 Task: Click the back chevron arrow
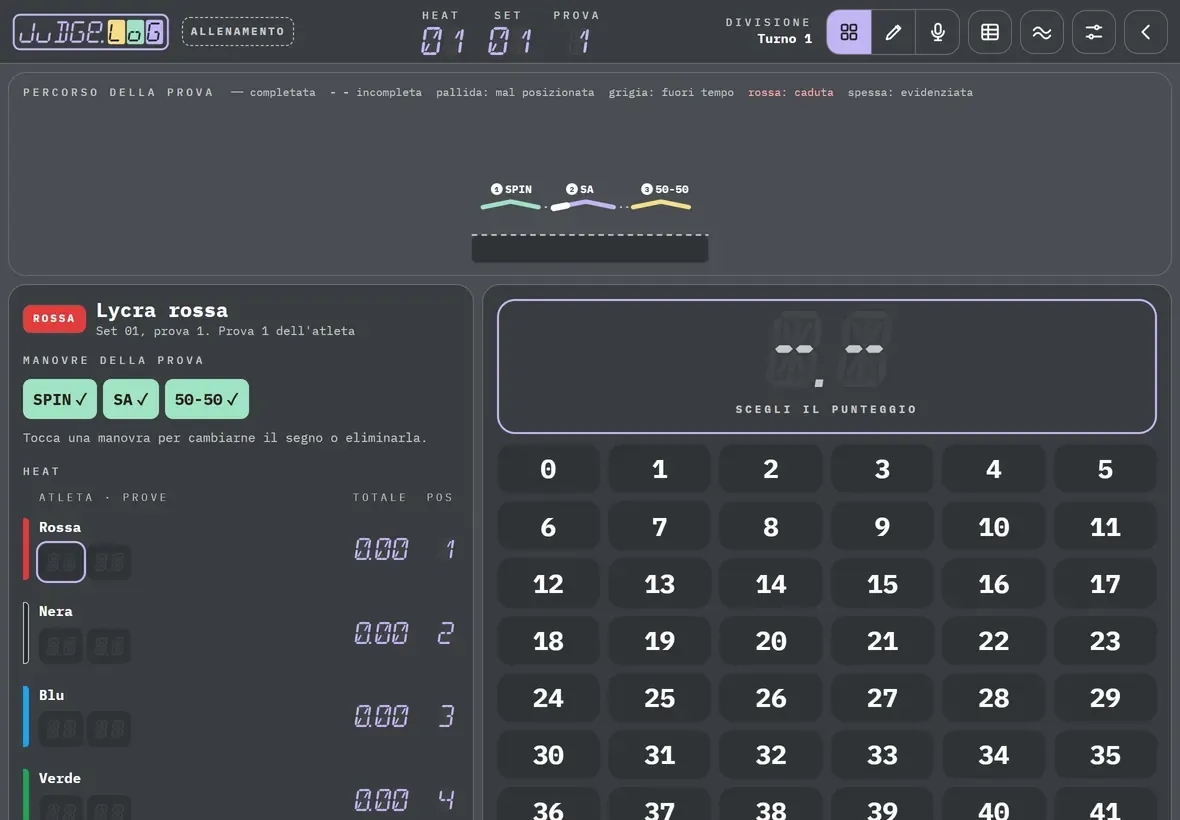click(1145, 32)
